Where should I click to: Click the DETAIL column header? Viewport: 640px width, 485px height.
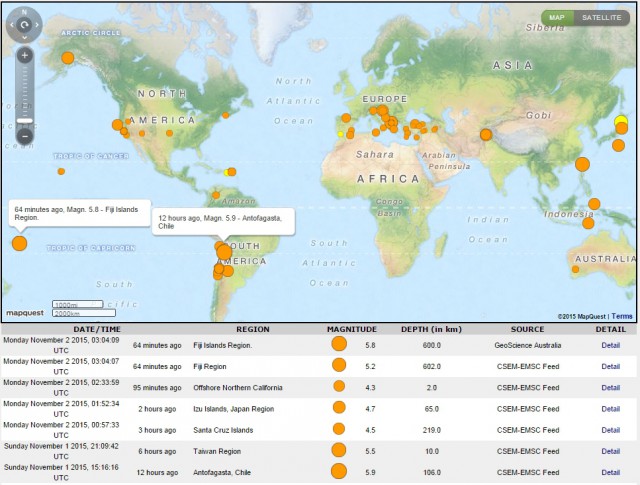pyautogui.click(x=610, y=329)
